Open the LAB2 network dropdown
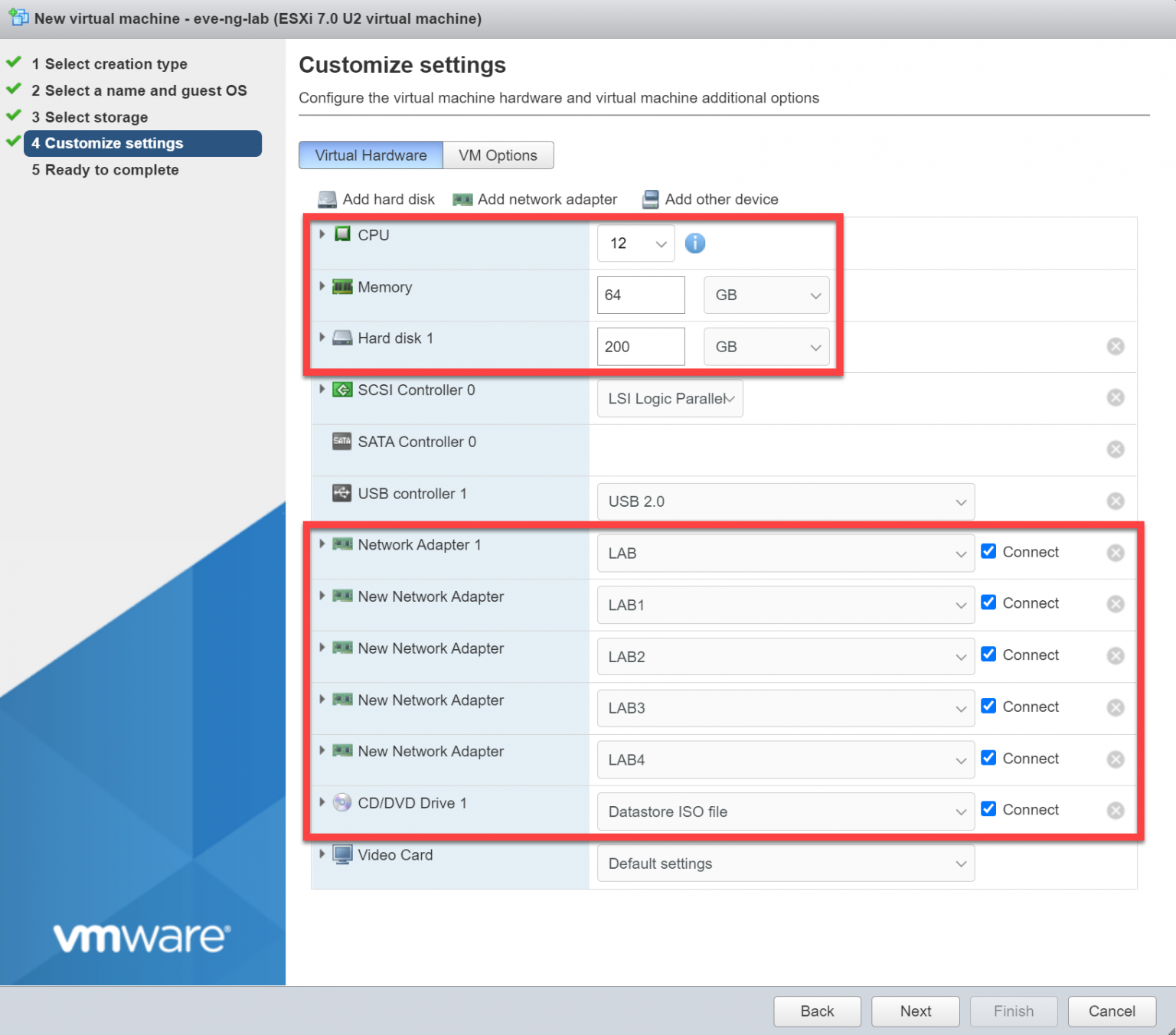The image size is (1176, 1035). click(x=786, y=657)
